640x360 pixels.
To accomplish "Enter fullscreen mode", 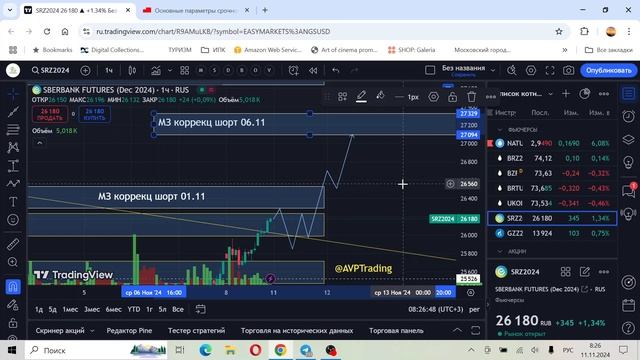I will tap(550, 71).
